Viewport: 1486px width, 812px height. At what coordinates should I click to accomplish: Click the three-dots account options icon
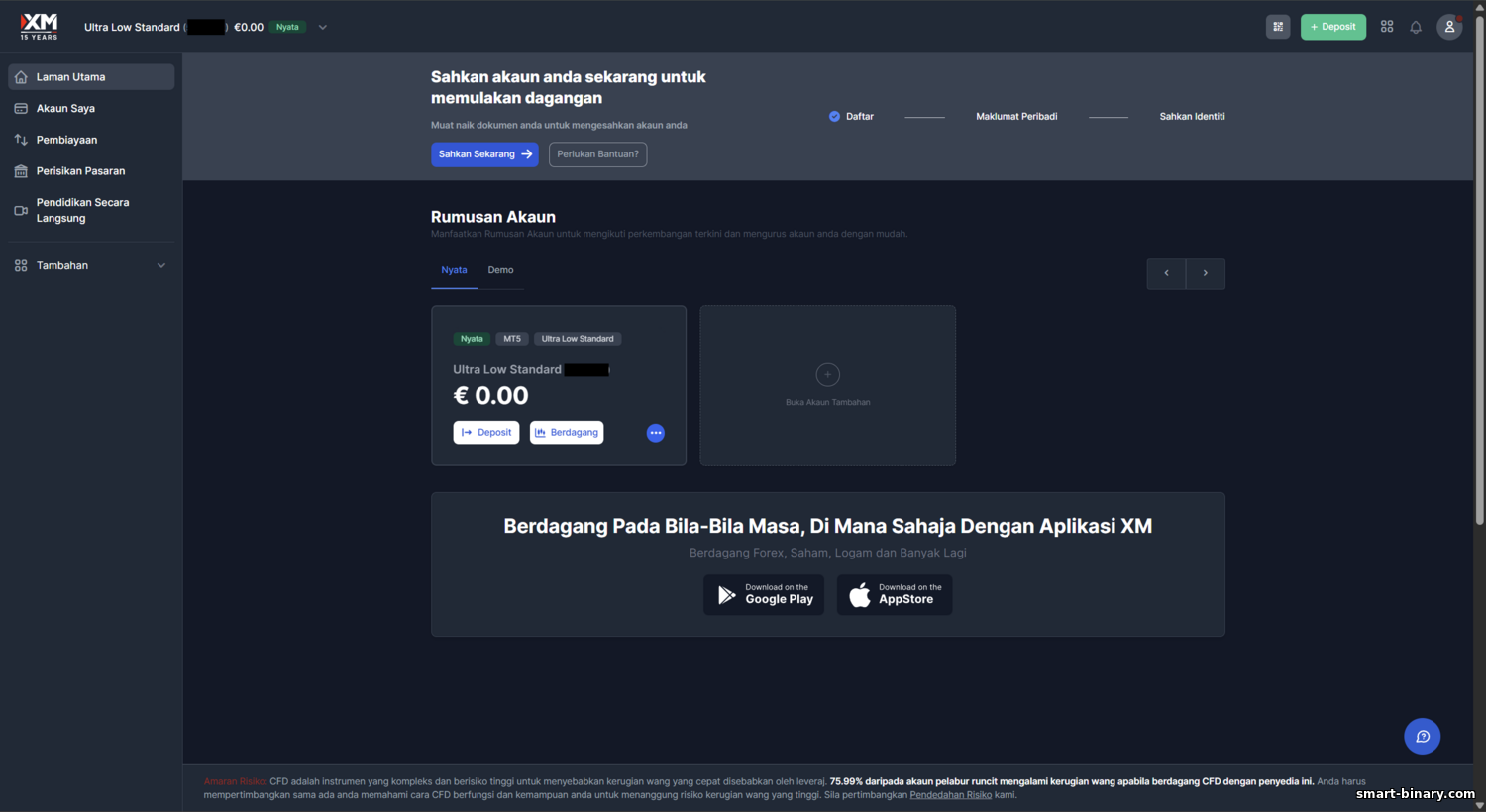(656, 433)
